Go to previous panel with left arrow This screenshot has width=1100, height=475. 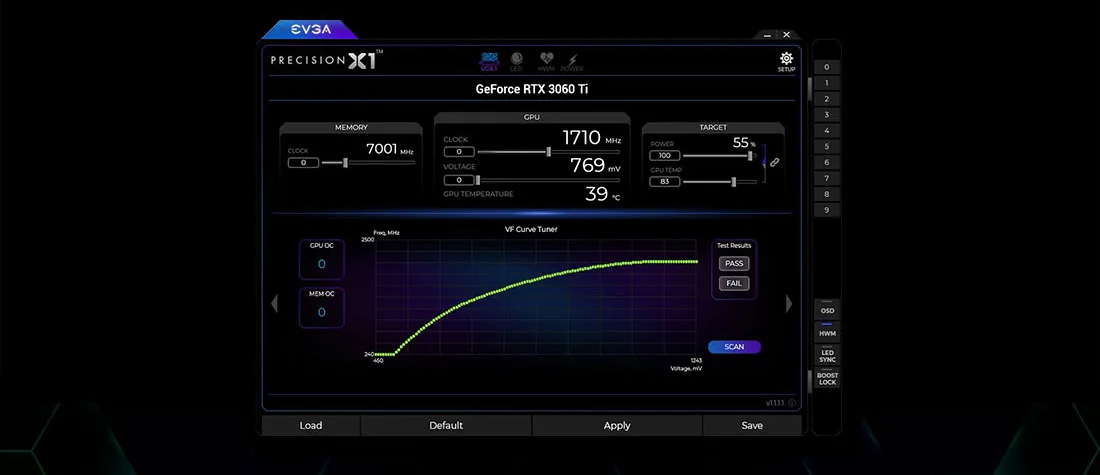pos(274,303)
